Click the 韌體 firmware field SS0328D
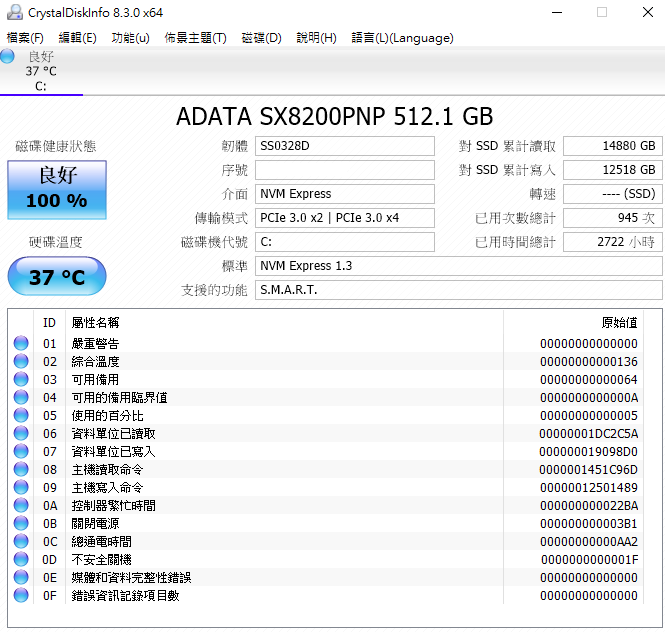This screenshot has width=665, height=632. point(344,146)
